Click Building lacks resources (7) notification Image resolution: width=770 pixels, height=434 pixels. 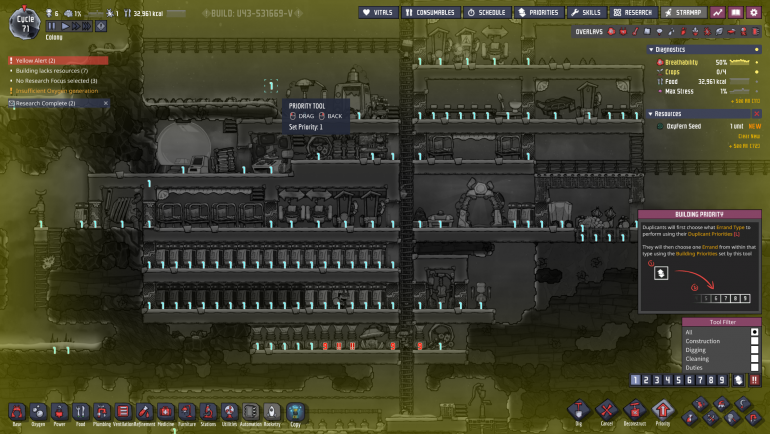[x=52, y=71]
